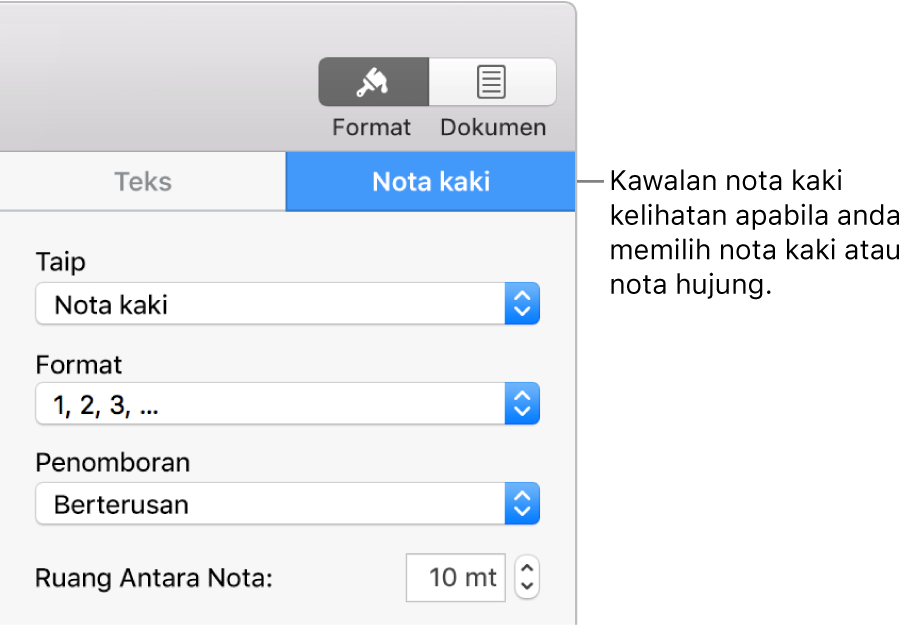907x625 pixels.
Task: Click the Ruang Antara Nota value field
Action: tap(456, 578)
